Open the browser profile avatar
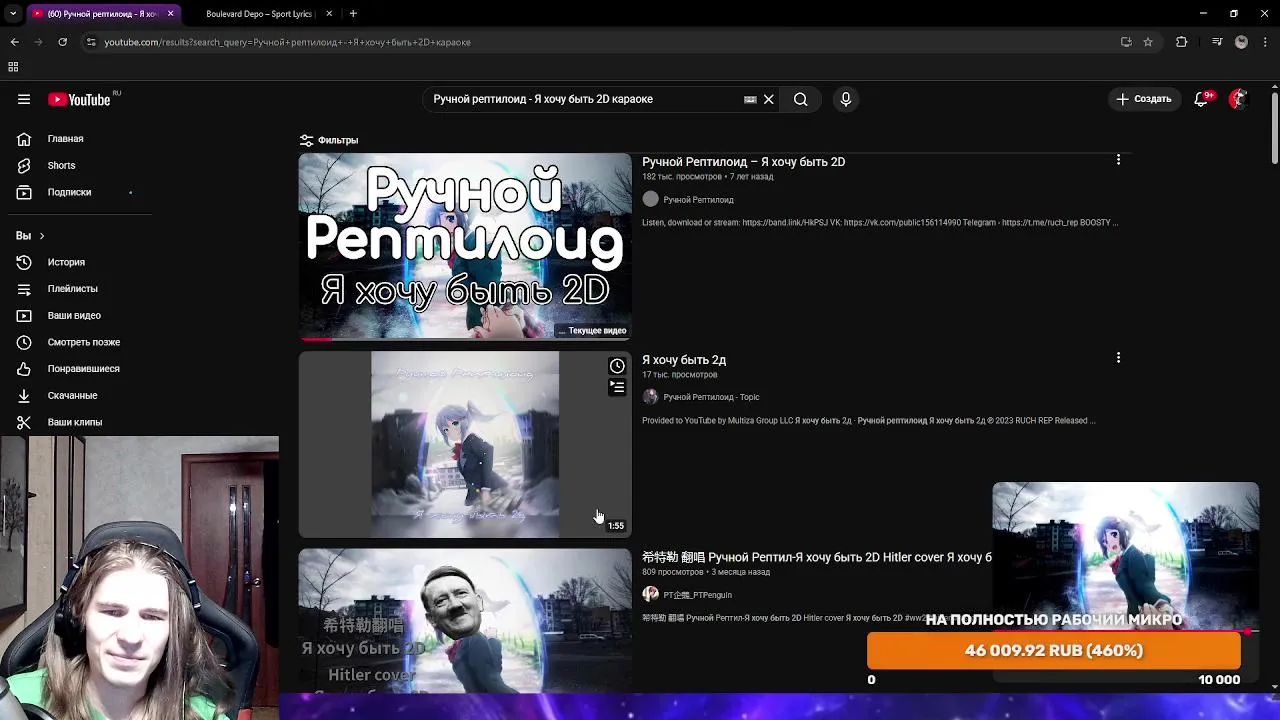The image size is (1280, 720). point(1241,42)
